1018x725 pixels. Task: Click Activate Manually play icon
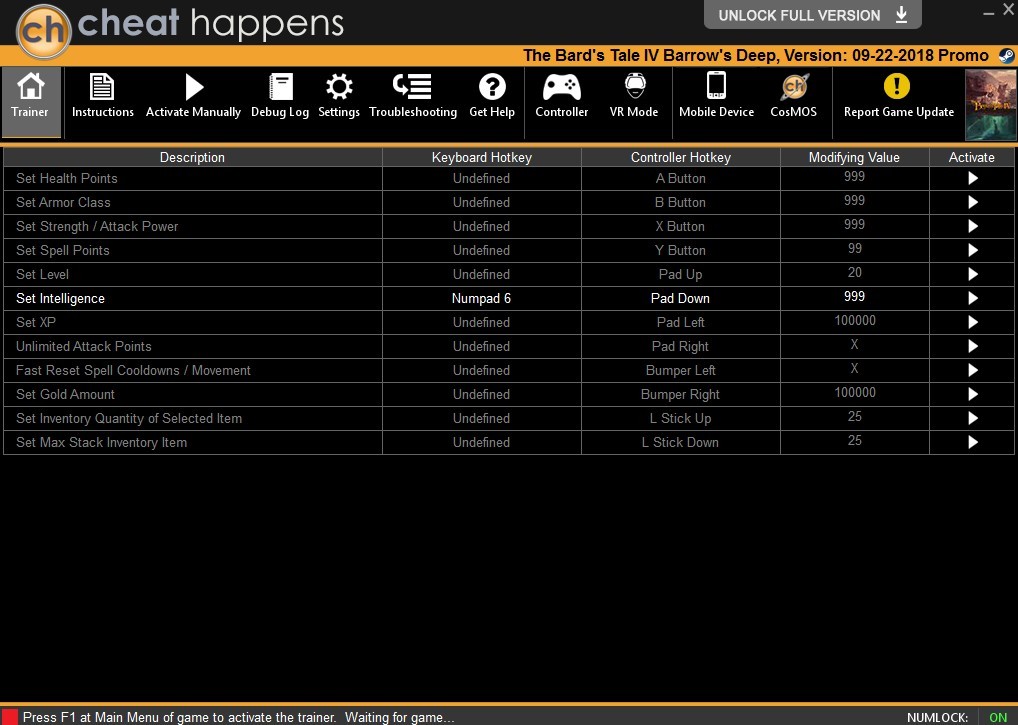click(x=193, y=87)
